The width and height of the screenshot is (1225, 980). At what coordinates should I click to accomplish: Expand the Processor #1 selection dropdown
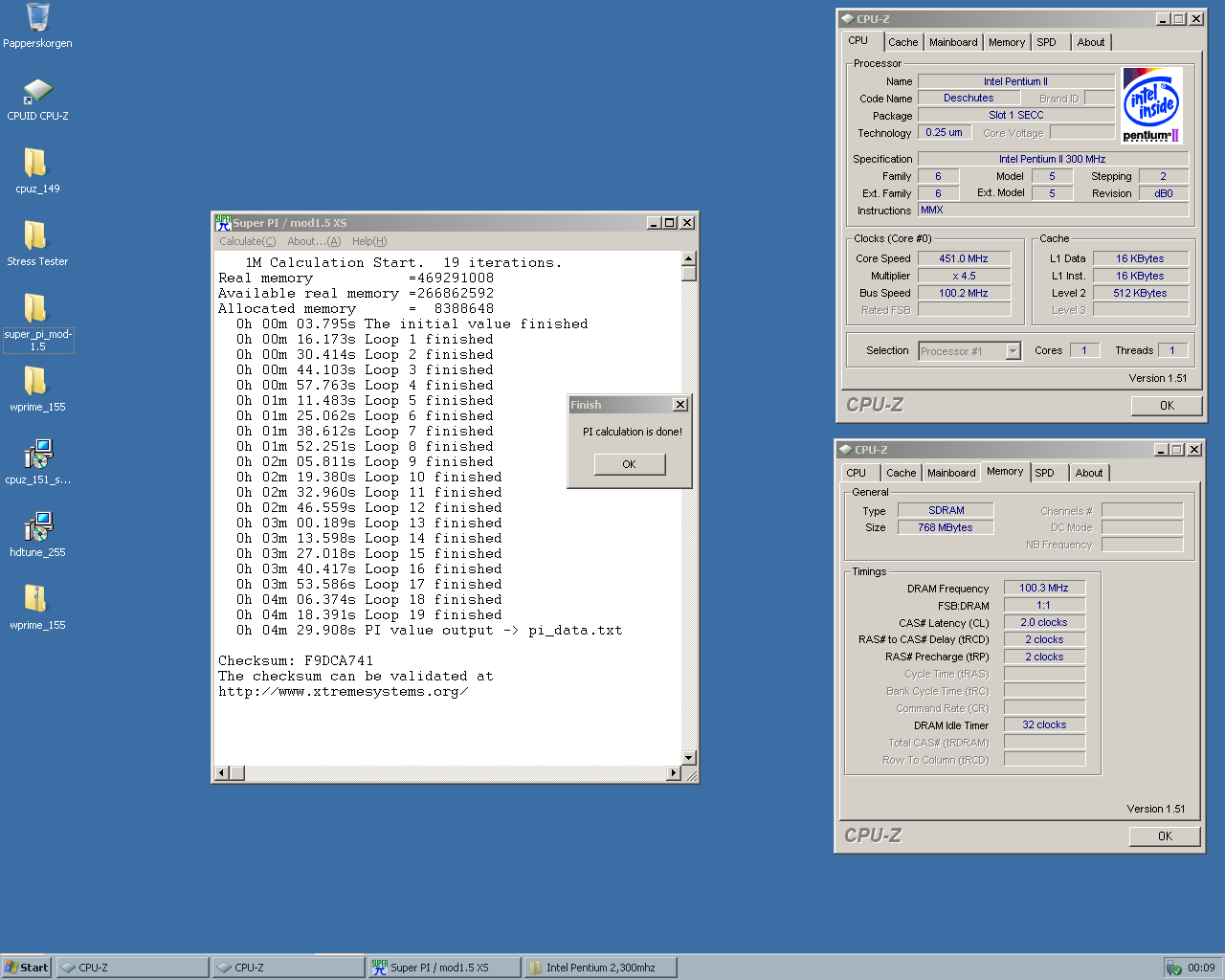coord(1013,351)
